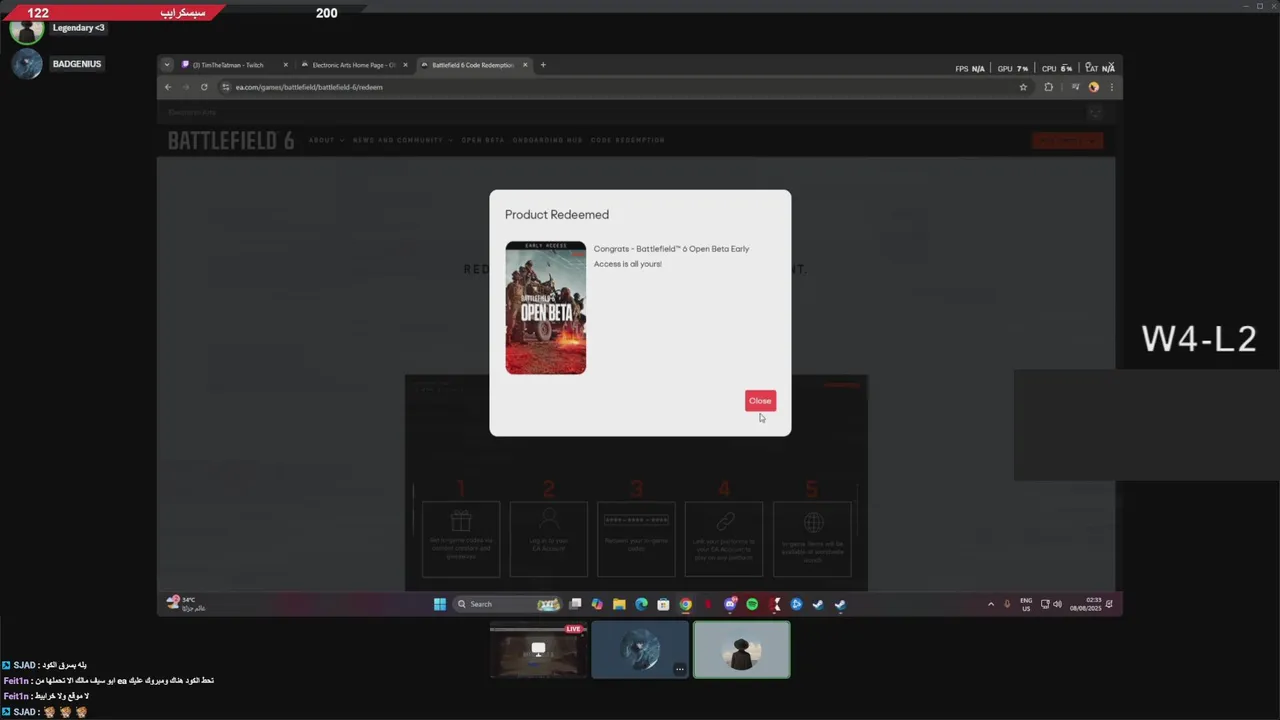Expand the NEWS AND COMMUNITY menu
This screenshot has height=720, width=1280.
(402, 140)
